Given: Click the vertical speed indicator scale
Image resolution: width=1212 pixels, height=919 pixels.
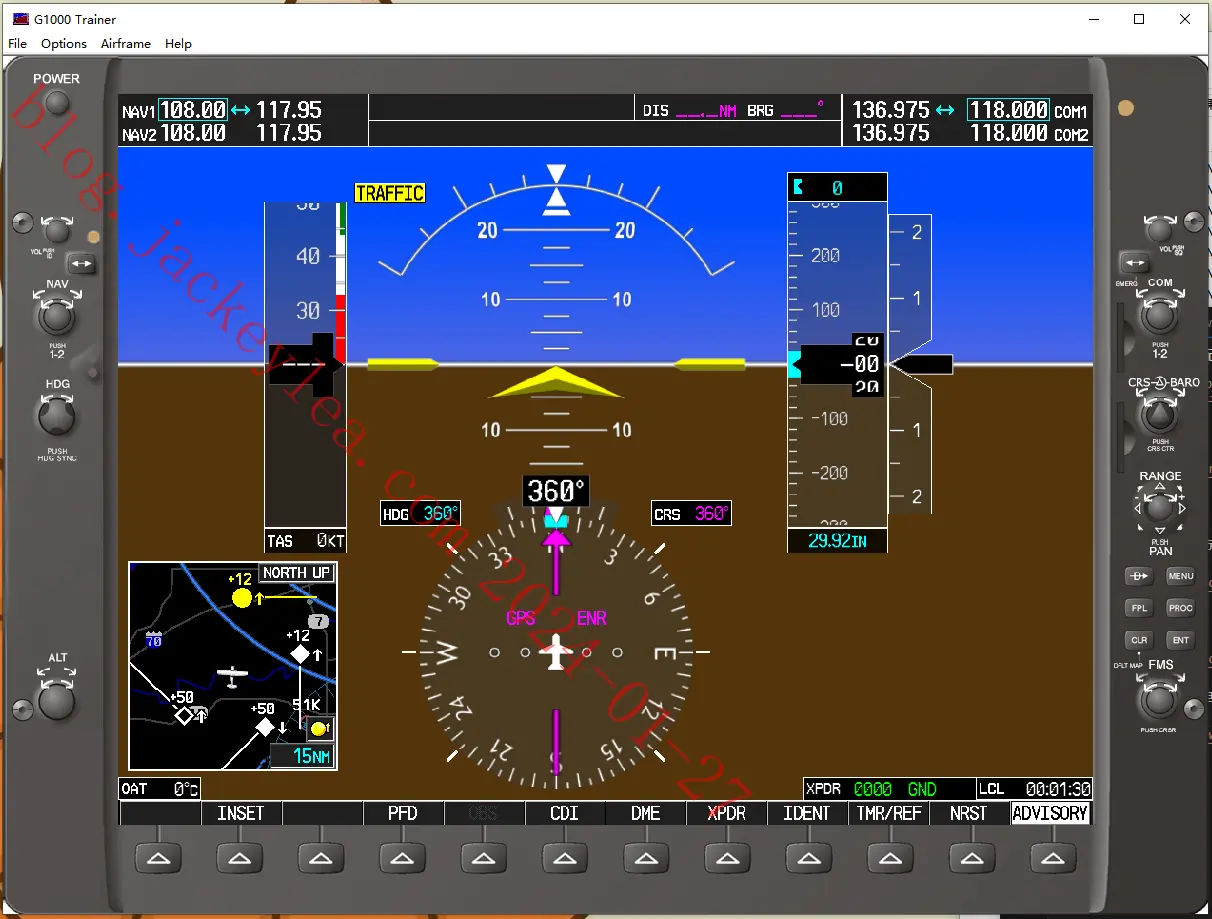Looking at the screenshot, I should [x=910, y=365].
